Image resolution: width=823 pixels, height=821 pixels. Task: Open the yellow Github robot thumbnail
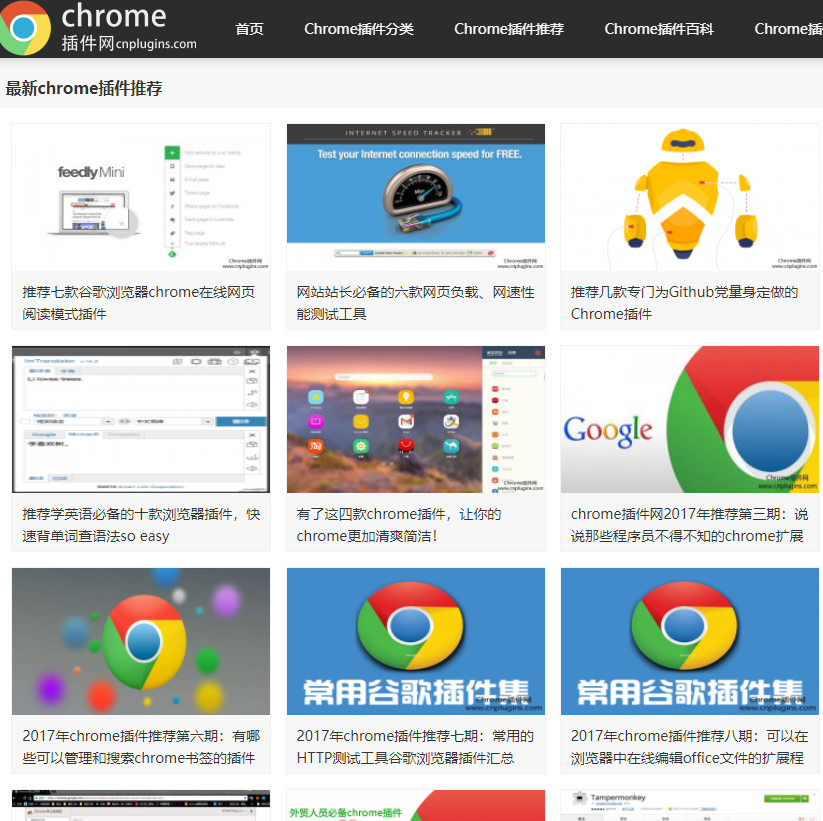coord(690,197)
